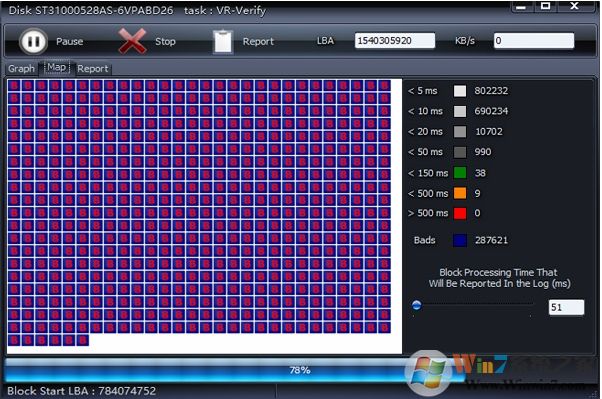602x399 pixels.
Task: Click the 'Block Processing Time' caption text
Action: tap(499, 278)
